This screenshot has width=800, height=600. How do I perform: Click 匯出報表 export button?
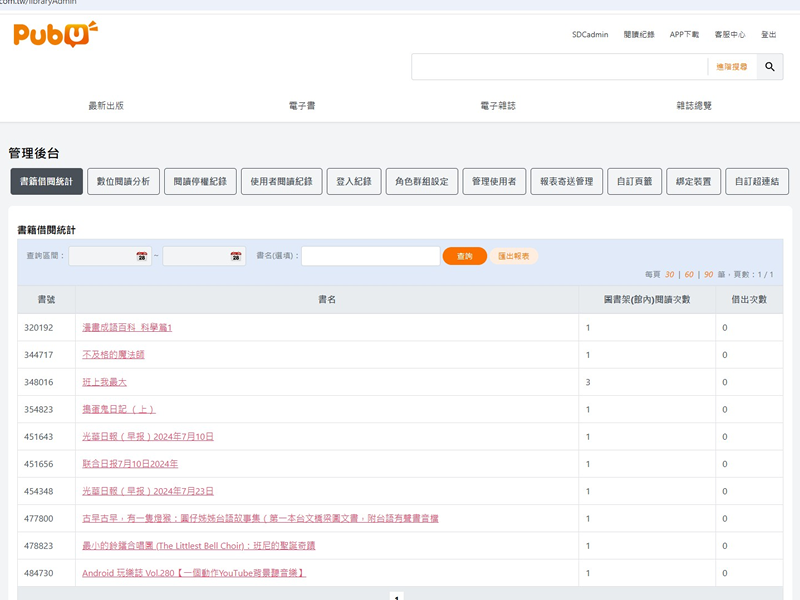click(514, 256)
